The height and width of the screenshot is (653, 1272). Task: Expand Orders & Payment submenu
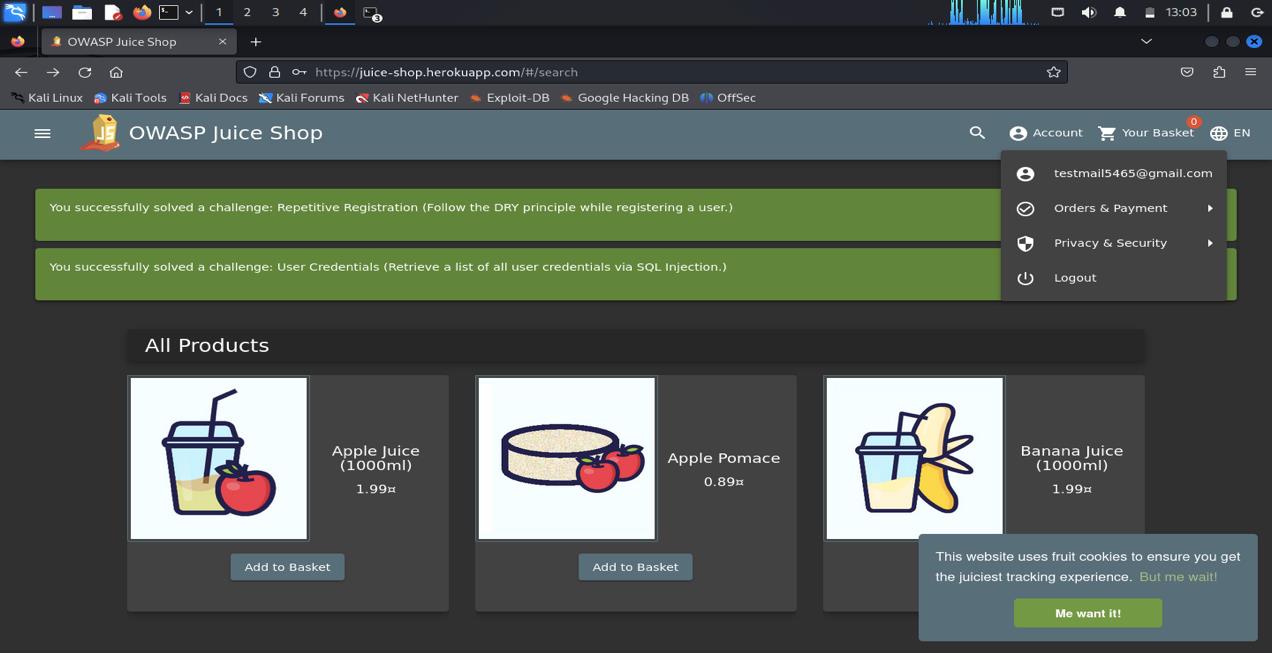tap(1111, 208)
